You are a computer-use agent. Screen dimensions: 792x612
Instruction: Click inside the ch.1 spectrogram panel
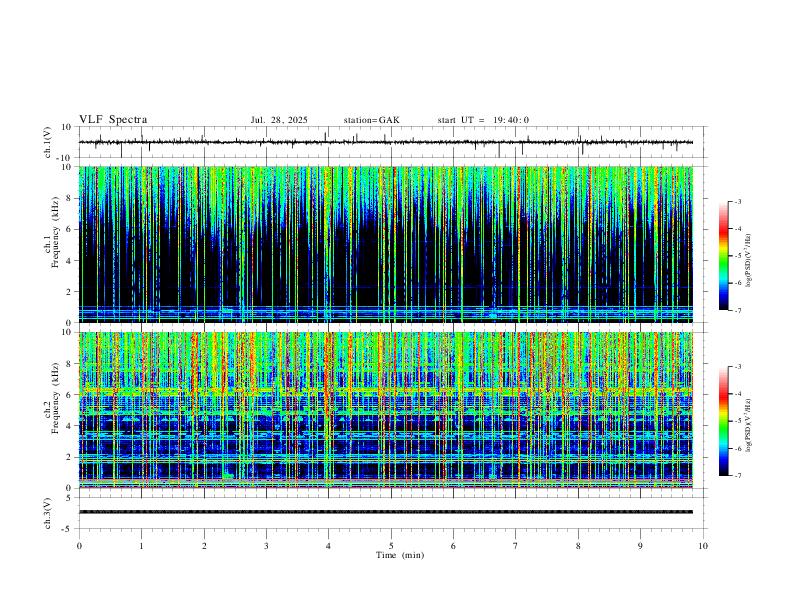pos(386,244)
